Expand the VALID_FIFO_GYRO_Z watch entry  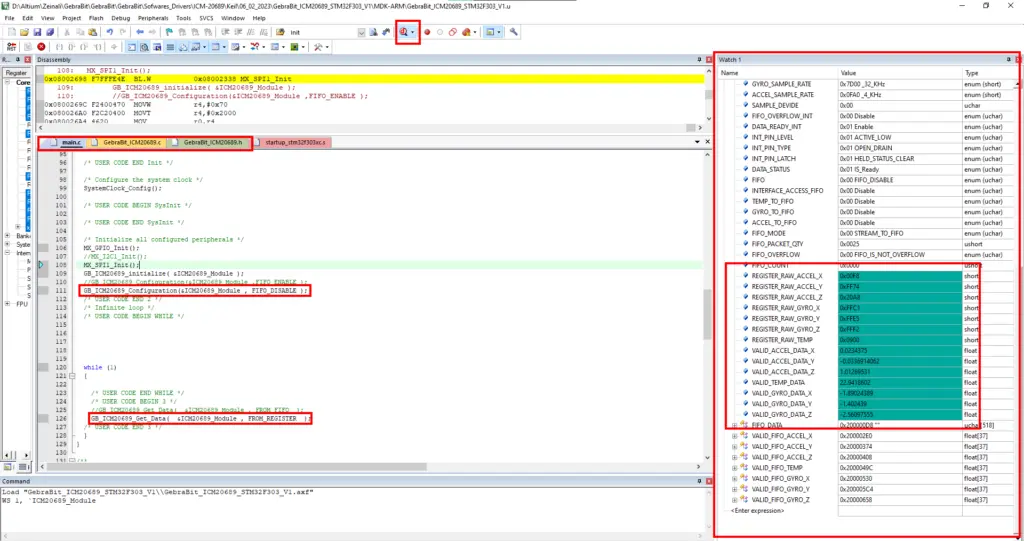(735, 500)
